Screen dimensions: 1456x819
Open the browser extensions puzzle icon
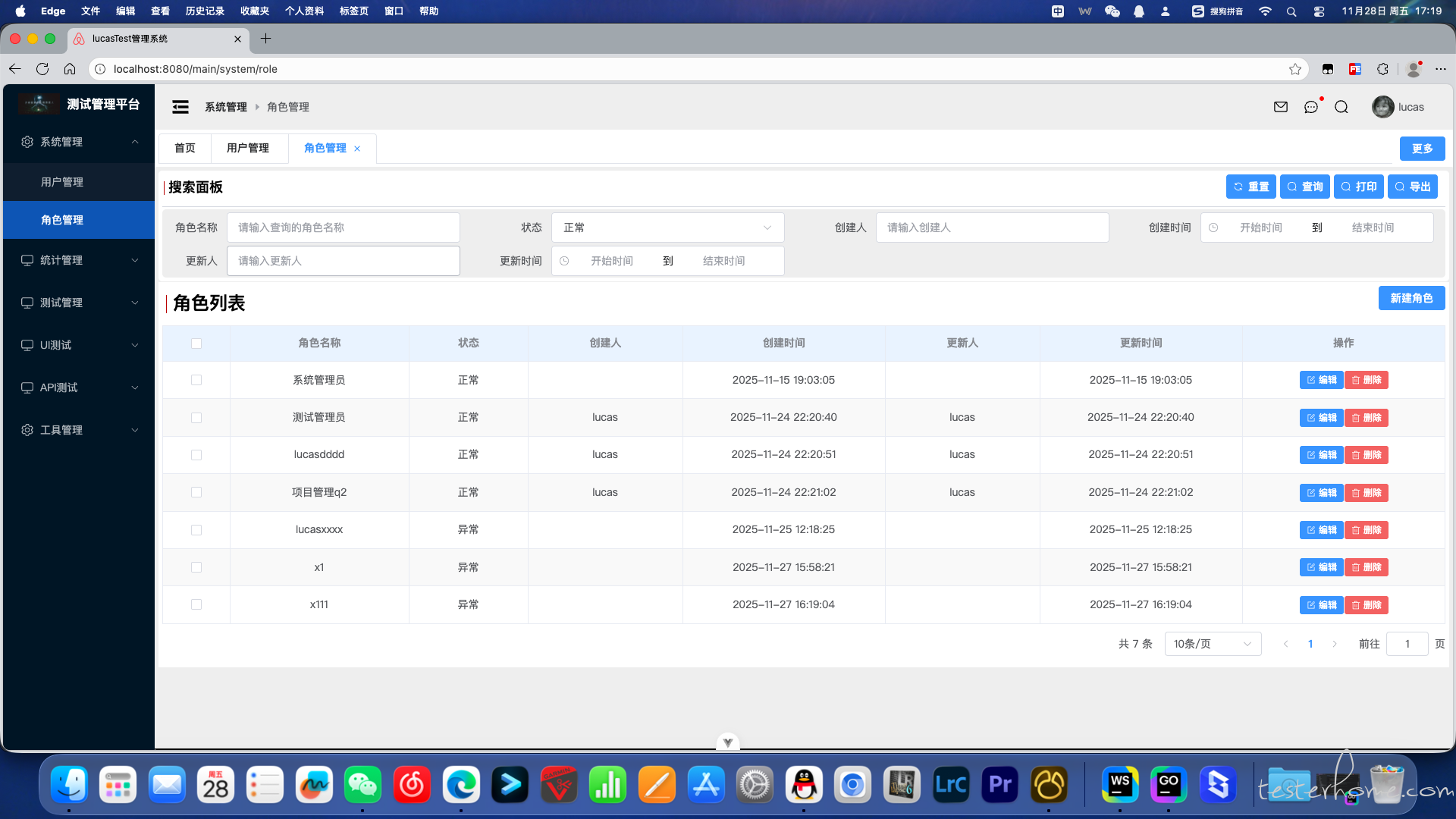pyautogui.click(x=1382, y=69)
